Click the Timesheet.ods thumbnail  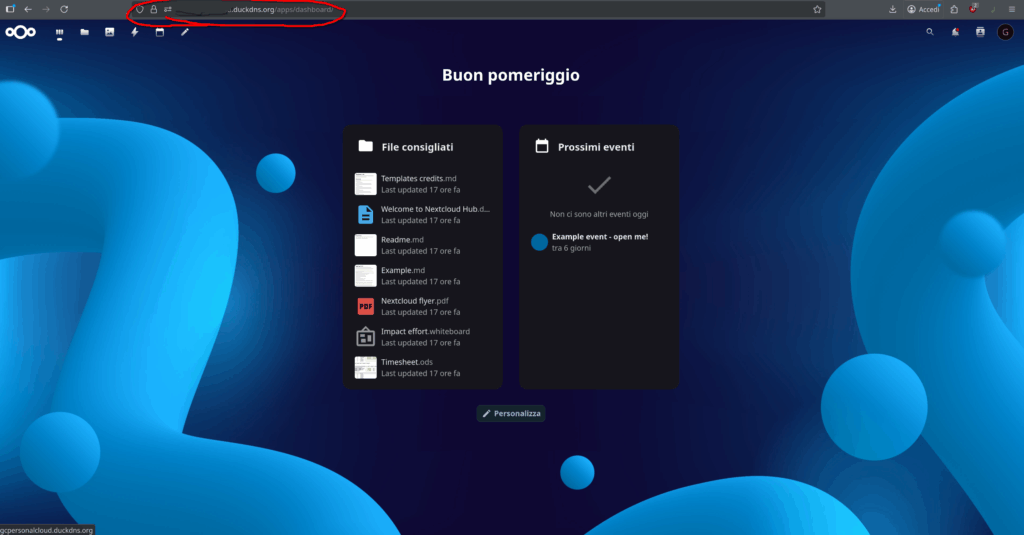click(x=365, y=367)
